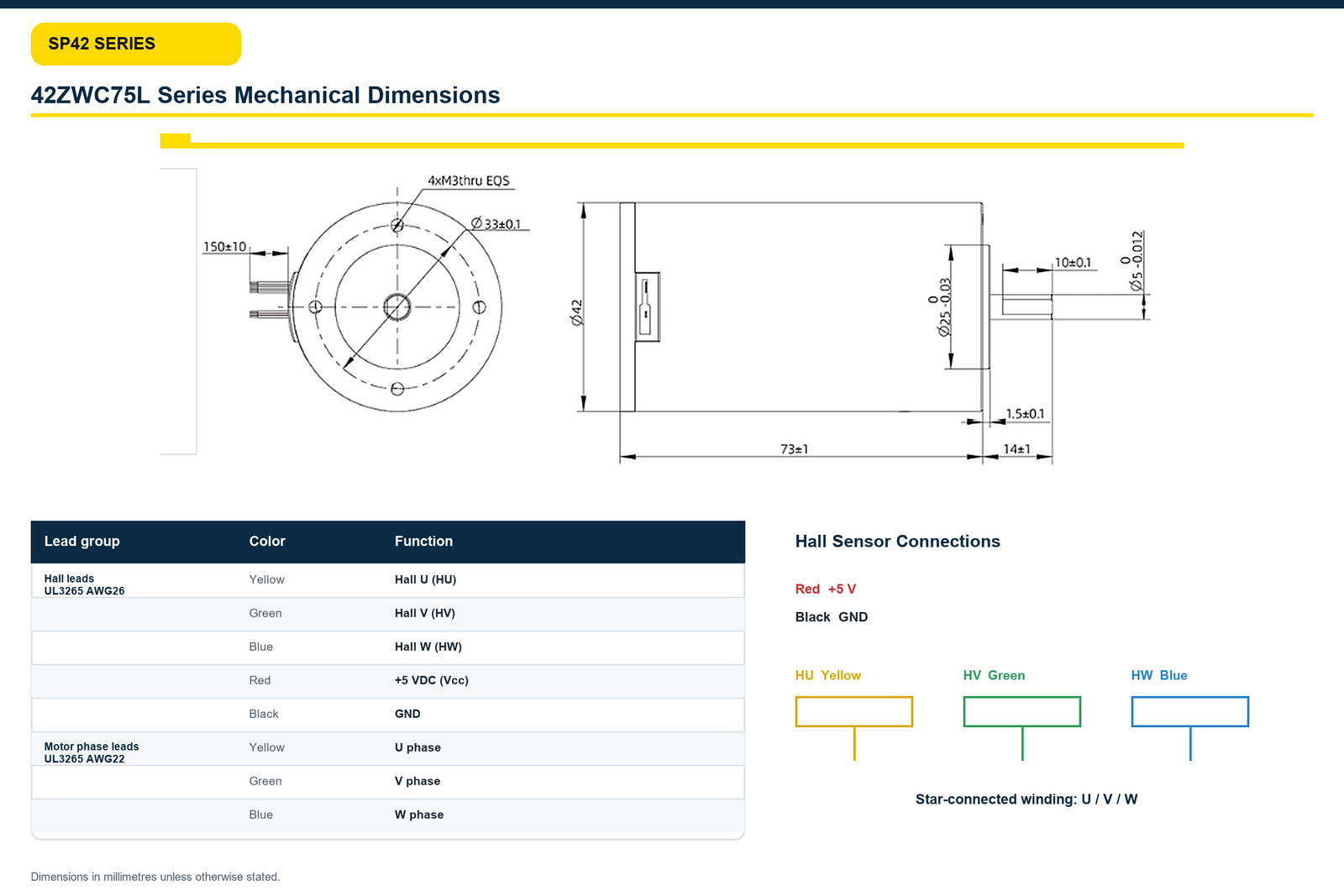This screenshot has height=896, width=1344.
Task: Click the blue HW sensor box
Action: tap(1190, 711)
